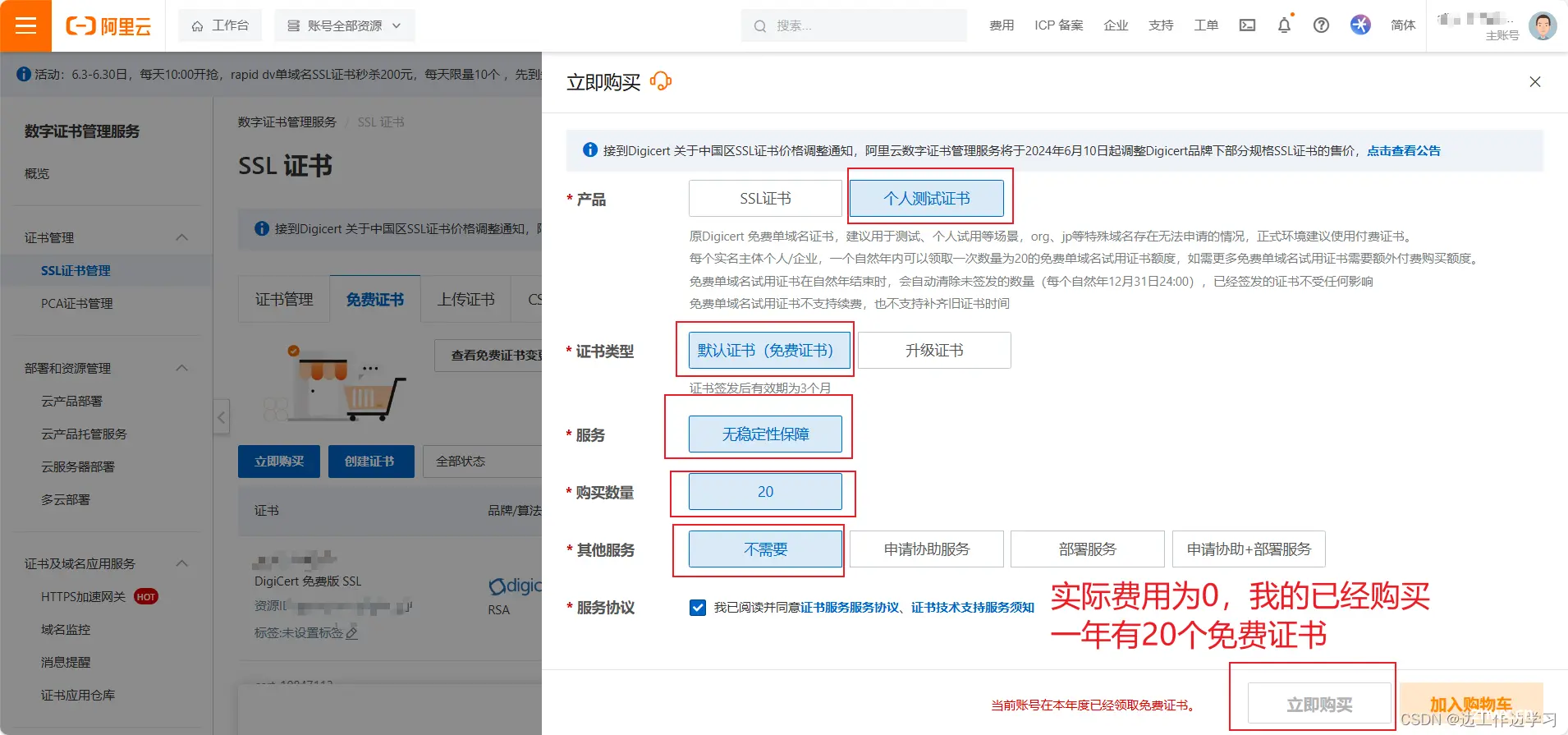The height and width of the screenshot is (735, 1568).
Task: Click 立即购买 in the panel footer
Action: 1319,704
